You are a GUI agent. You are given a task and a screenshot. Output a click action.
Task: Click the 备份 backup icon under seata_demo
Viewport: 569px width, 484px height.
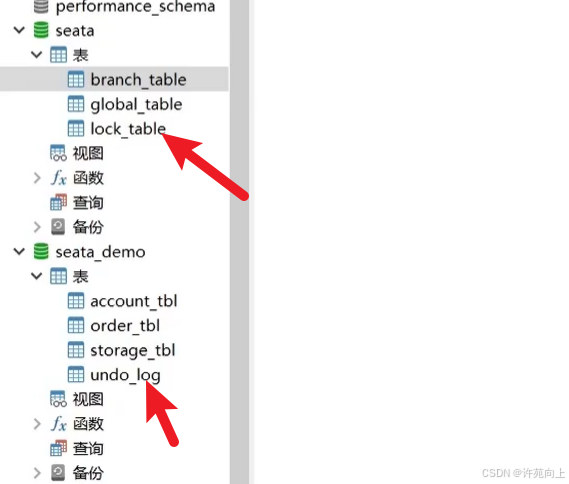pos(58,473)
